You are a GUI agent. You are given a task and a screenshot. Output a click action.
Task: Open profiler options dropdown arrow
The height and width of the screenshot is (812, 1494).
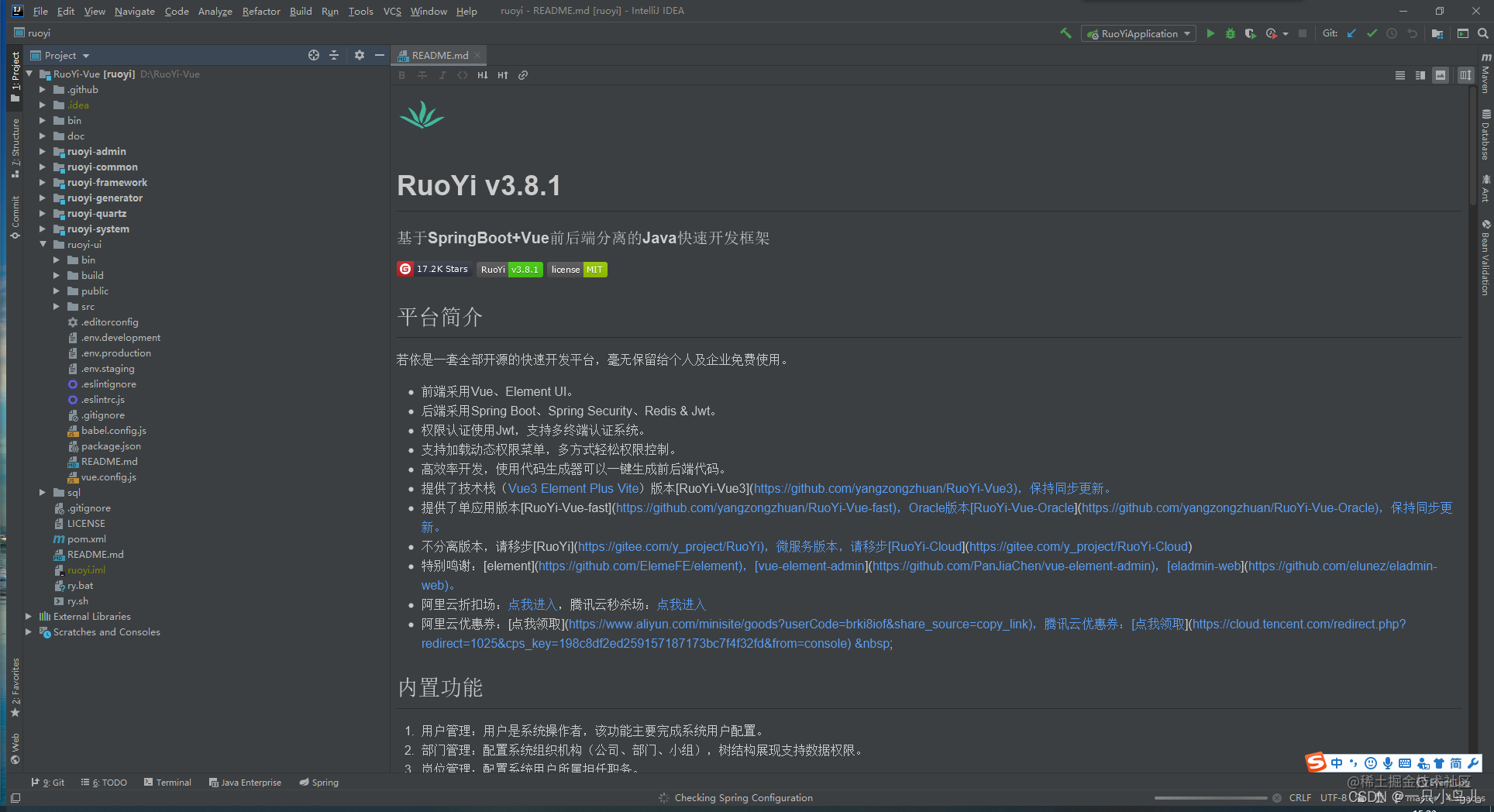pos(1286,33)
